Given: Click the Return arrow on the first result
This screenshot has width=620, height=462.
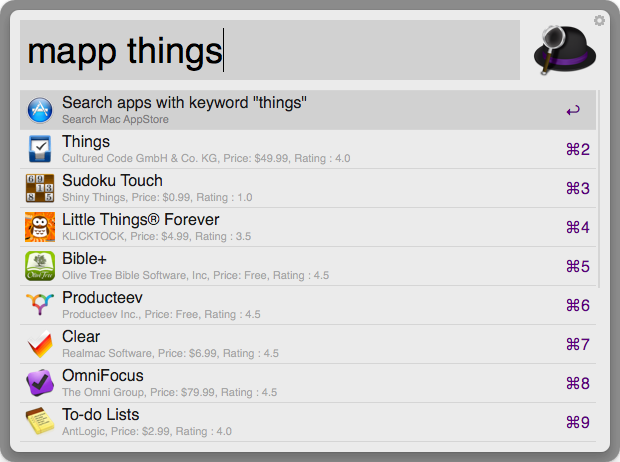Looking at the screenshot, I should click(x=573, y=110).
